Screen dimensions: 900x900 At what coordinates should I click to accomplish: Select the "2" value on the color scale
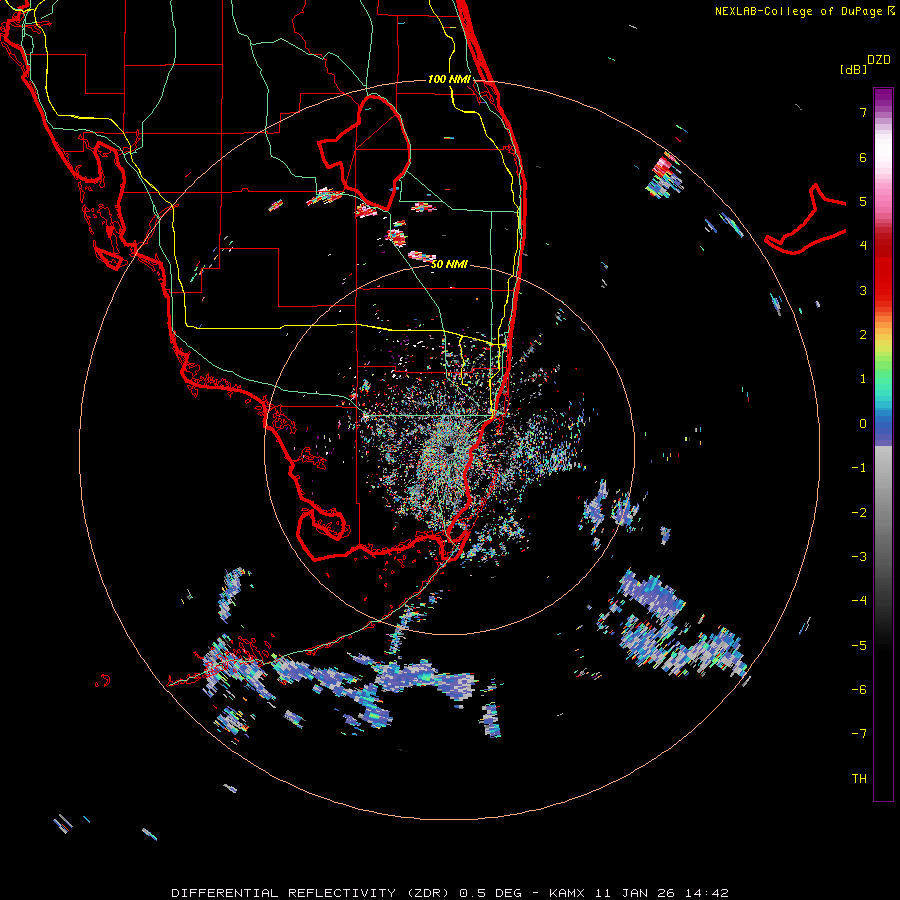point(863,335)
